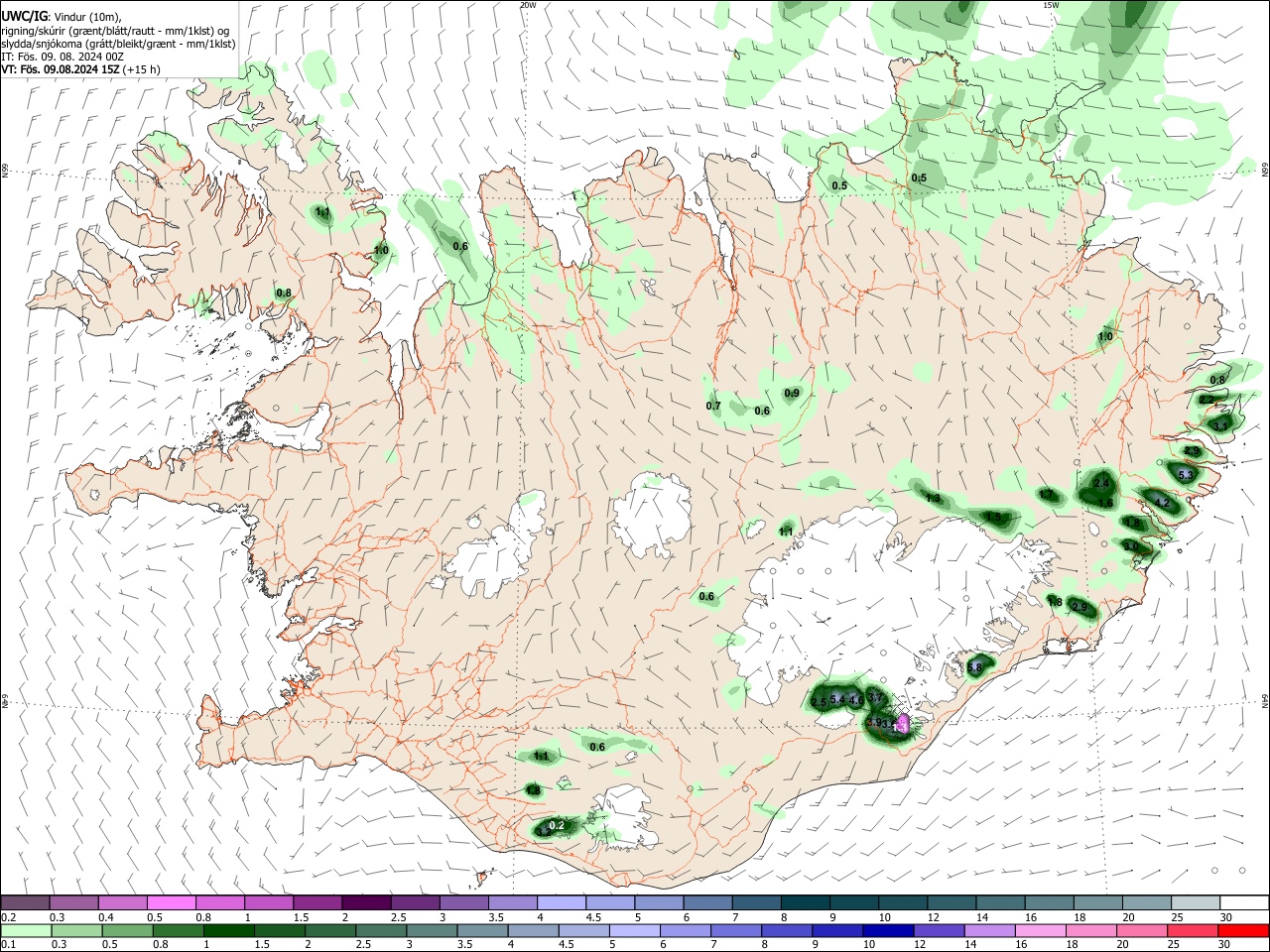Click the 5.3 precipitation value on the east coast

pyautogui.click(x=1186, y=475)
